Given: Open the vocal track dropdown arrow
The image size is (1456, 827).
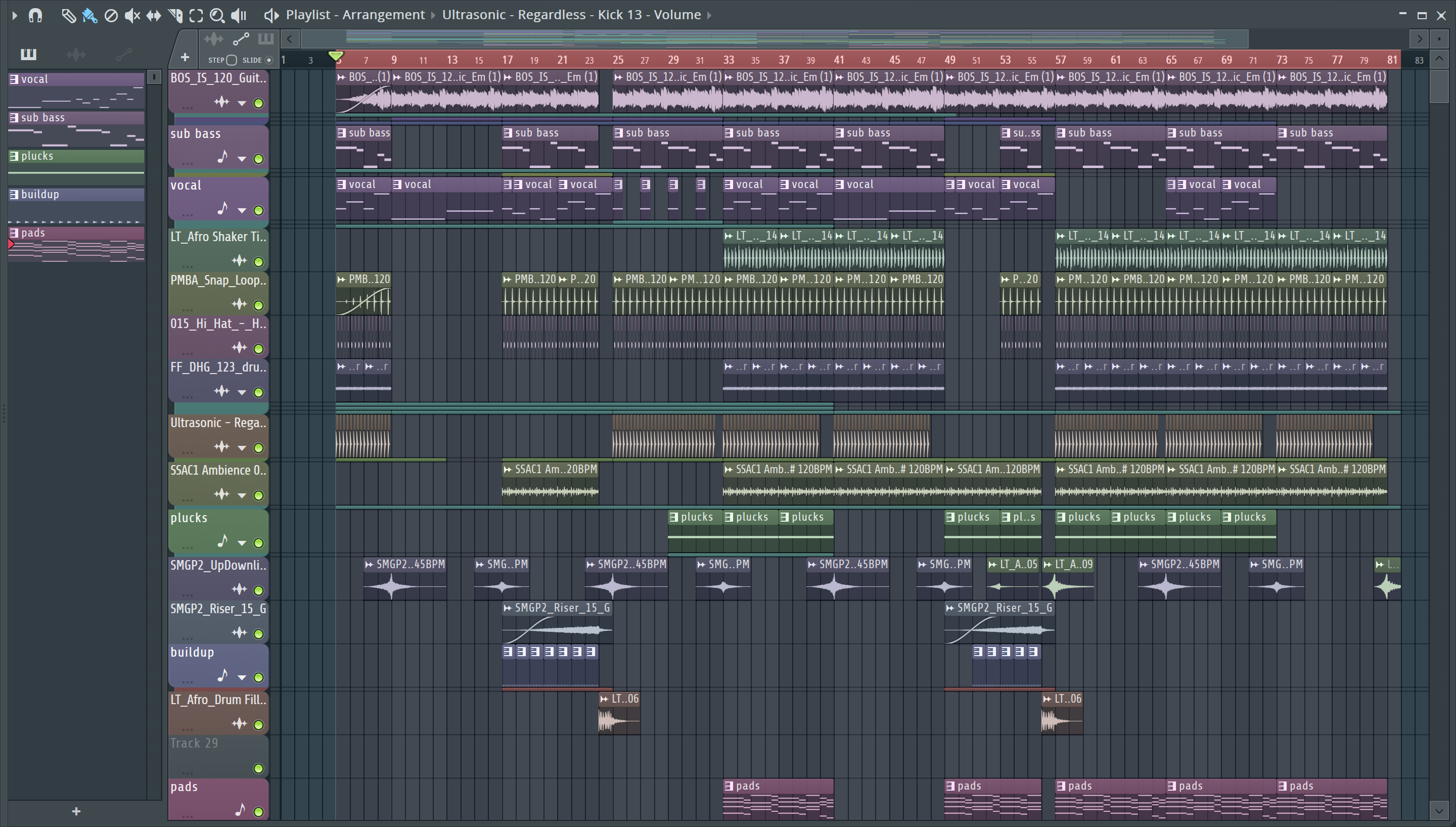Looking at the screenshot, I should point(242,210).
